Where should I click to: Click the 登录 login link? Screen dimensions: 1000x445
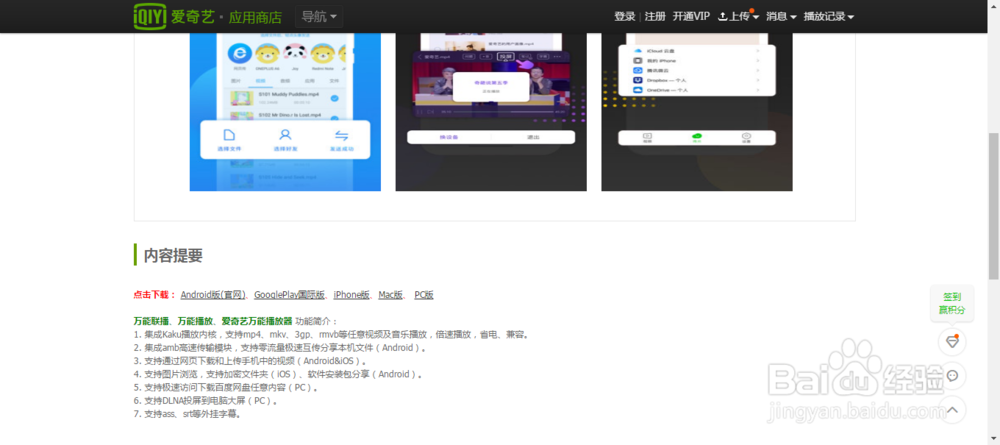coord(624,17)
